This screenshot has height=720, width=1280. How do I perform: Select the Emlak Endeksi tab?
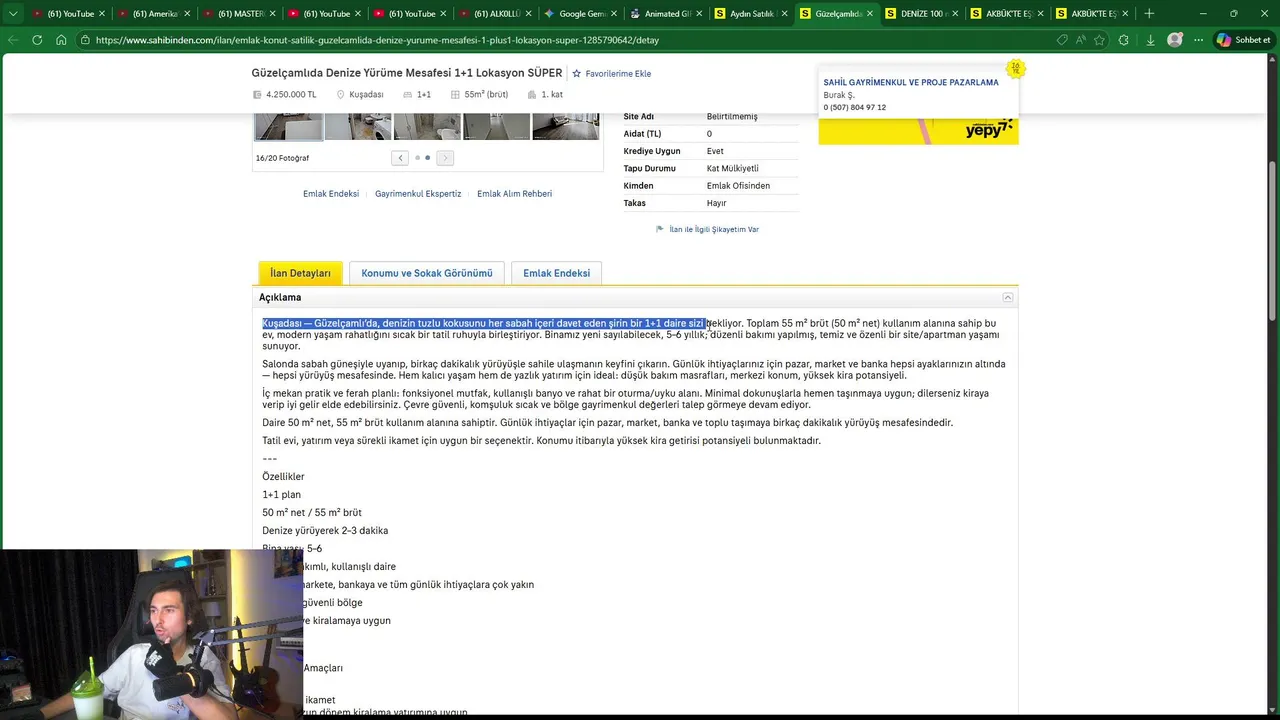pyautogui.click(x=556, y=273)
